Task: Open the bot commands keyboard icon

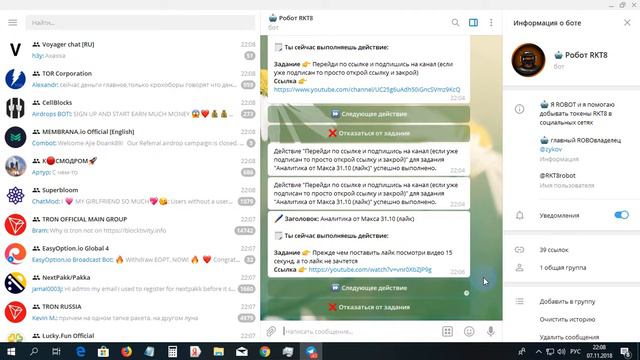Action: 447,331
